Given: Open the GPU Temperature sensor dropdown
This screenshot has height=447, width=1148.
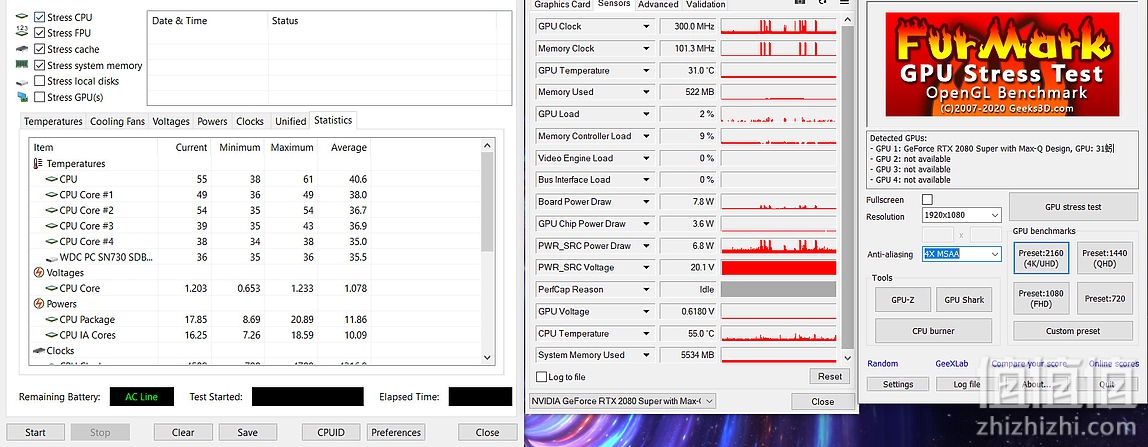Looking at the screenshot, I should pyautogui.click(x=646, y=70).
